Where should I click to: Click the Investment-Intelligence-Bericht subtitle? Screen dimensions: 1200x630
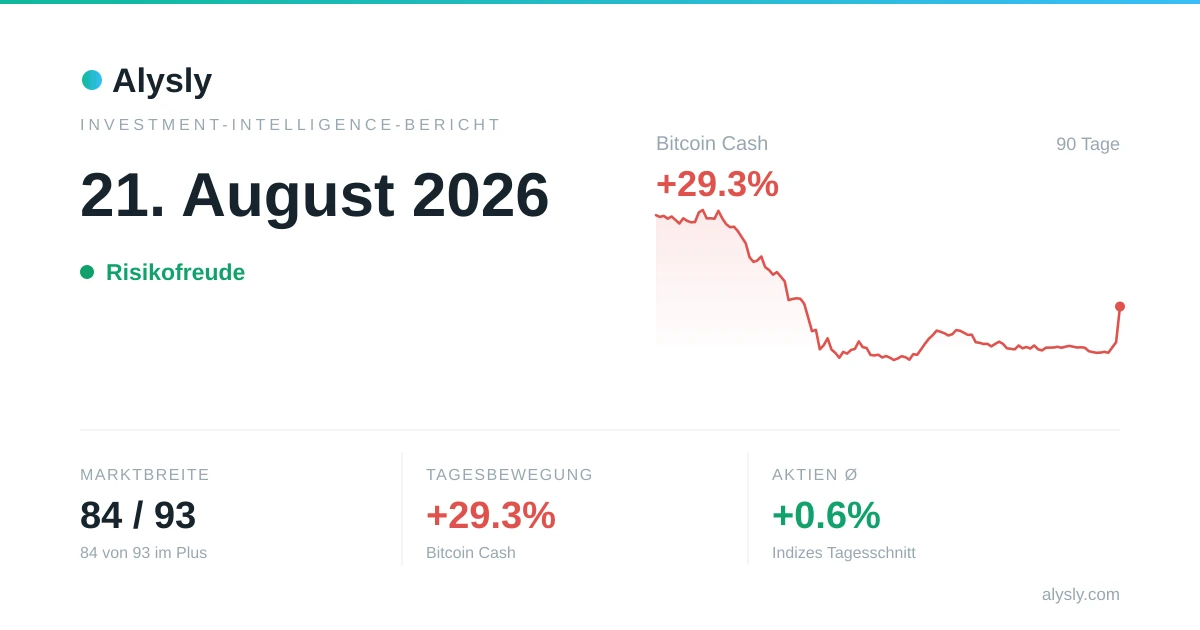click(x=290, y=125)
